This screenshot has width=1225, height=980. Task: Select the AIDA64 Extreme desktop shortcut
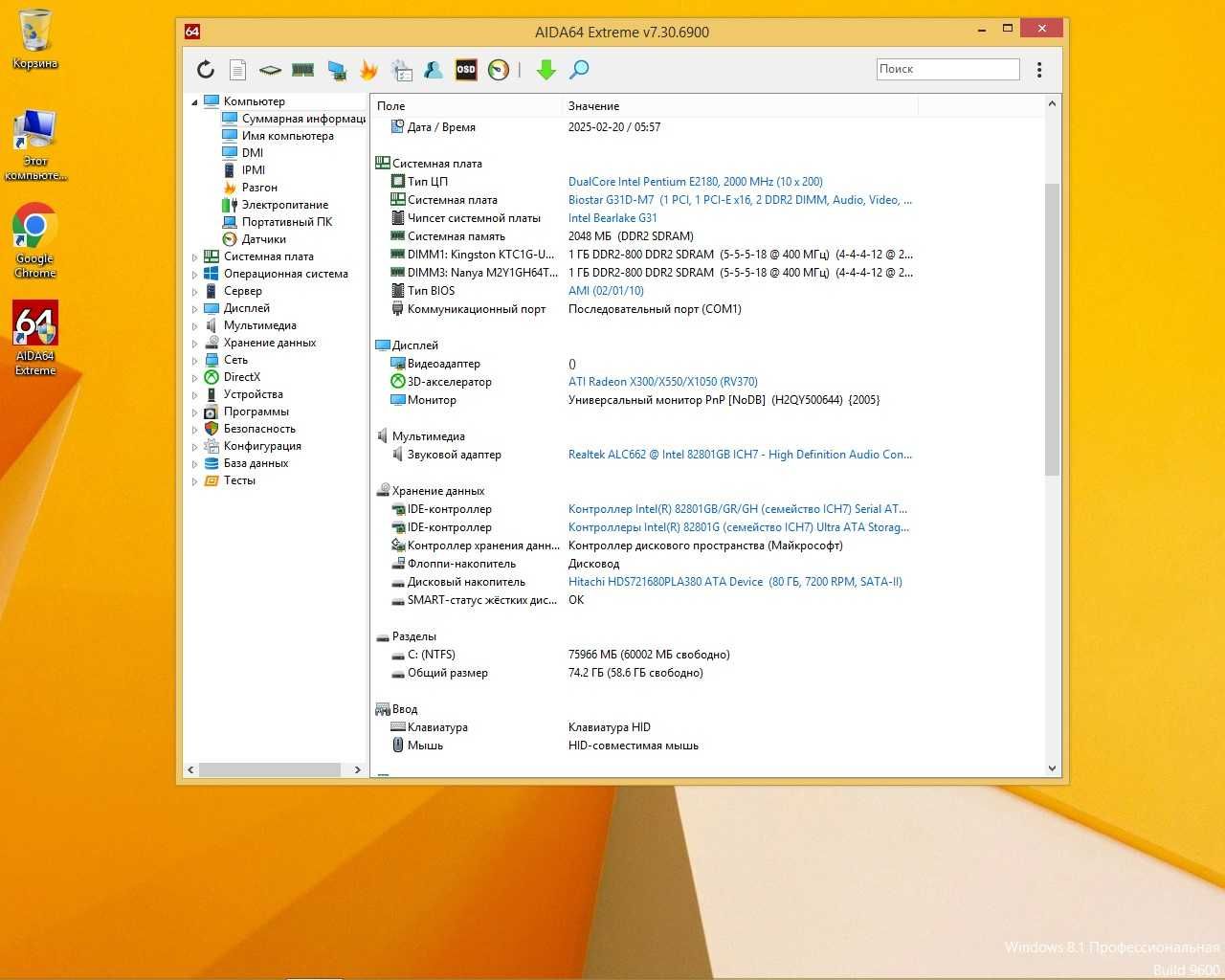[35, 339]
